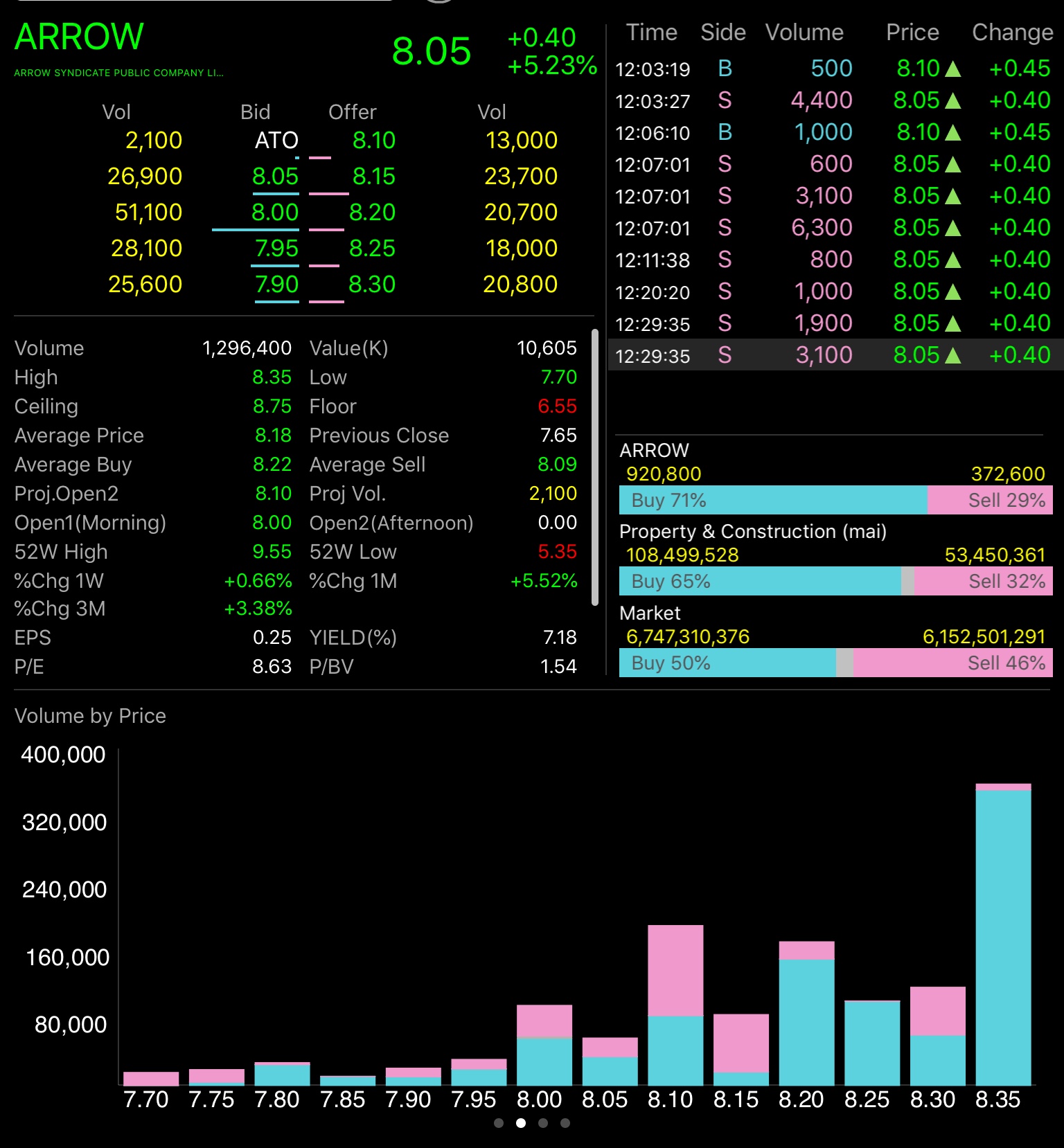
Task: Go to the fourth page indicator dot
Action: (x=565, y=1123)
